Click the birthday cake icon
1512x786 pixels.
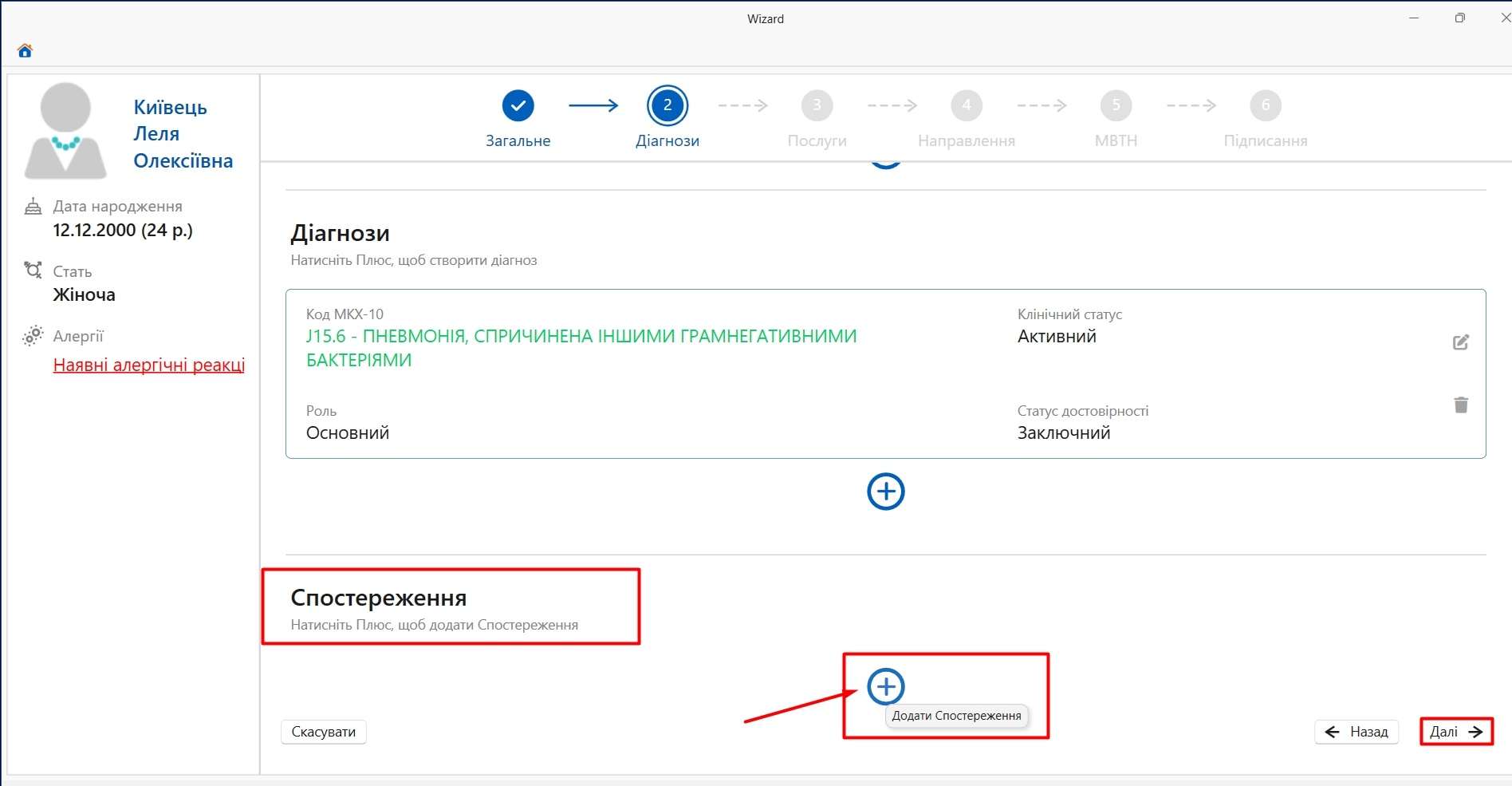pos(33,207)
